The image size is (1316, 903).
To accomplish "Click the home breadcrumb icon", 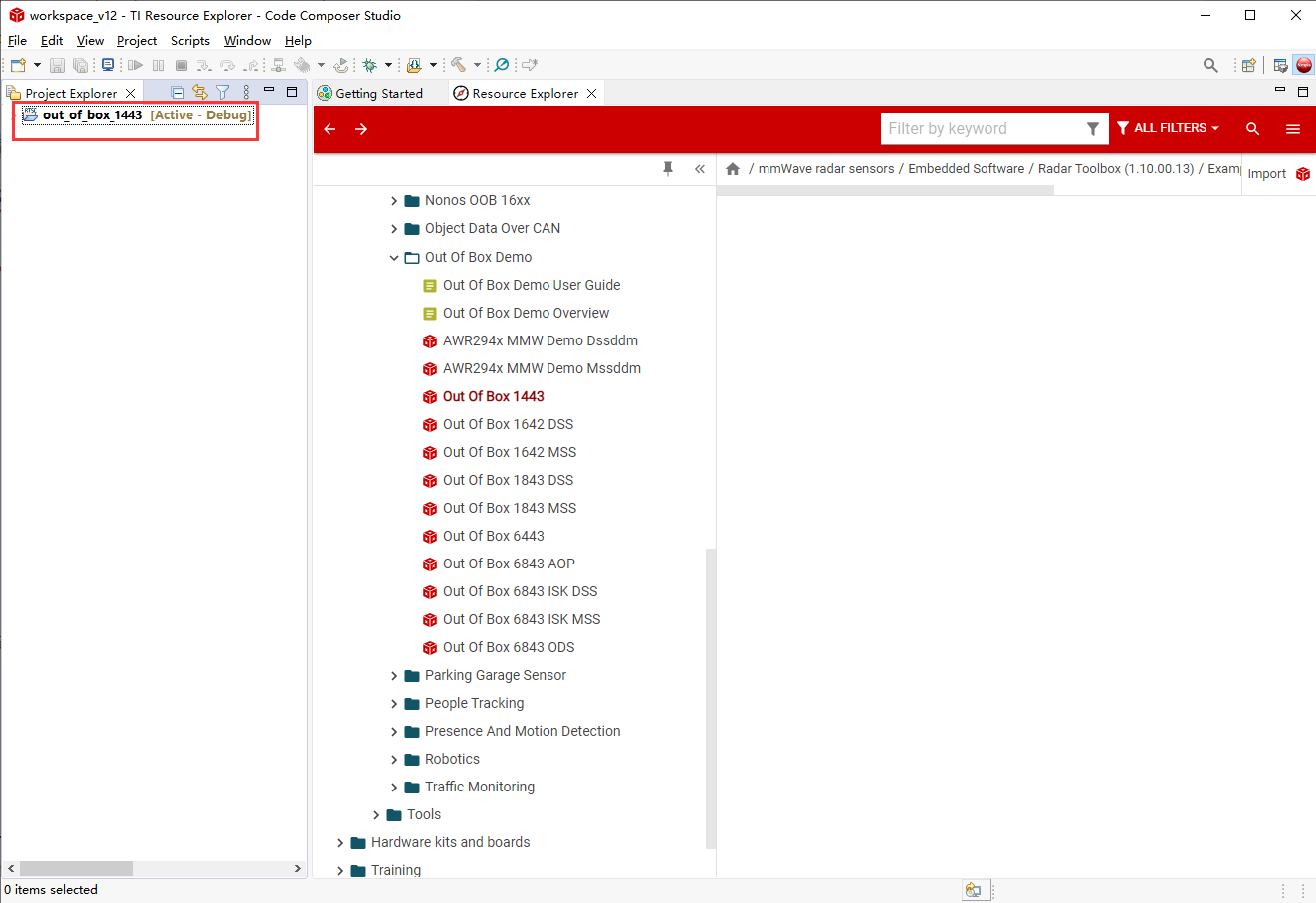I will click(x=733, y=168).
